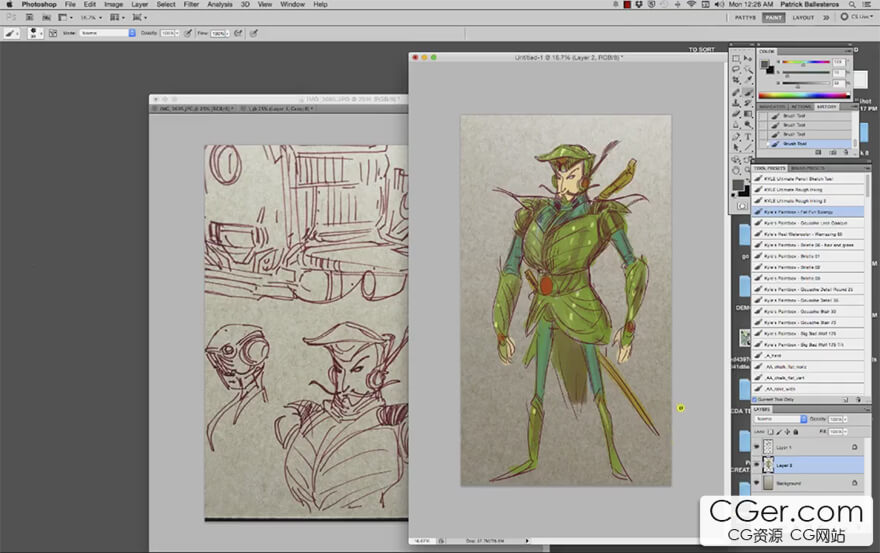This screenshot has width=880, height=553.
Task: Select PATTYB workspace button
Action: click(745, 17)
